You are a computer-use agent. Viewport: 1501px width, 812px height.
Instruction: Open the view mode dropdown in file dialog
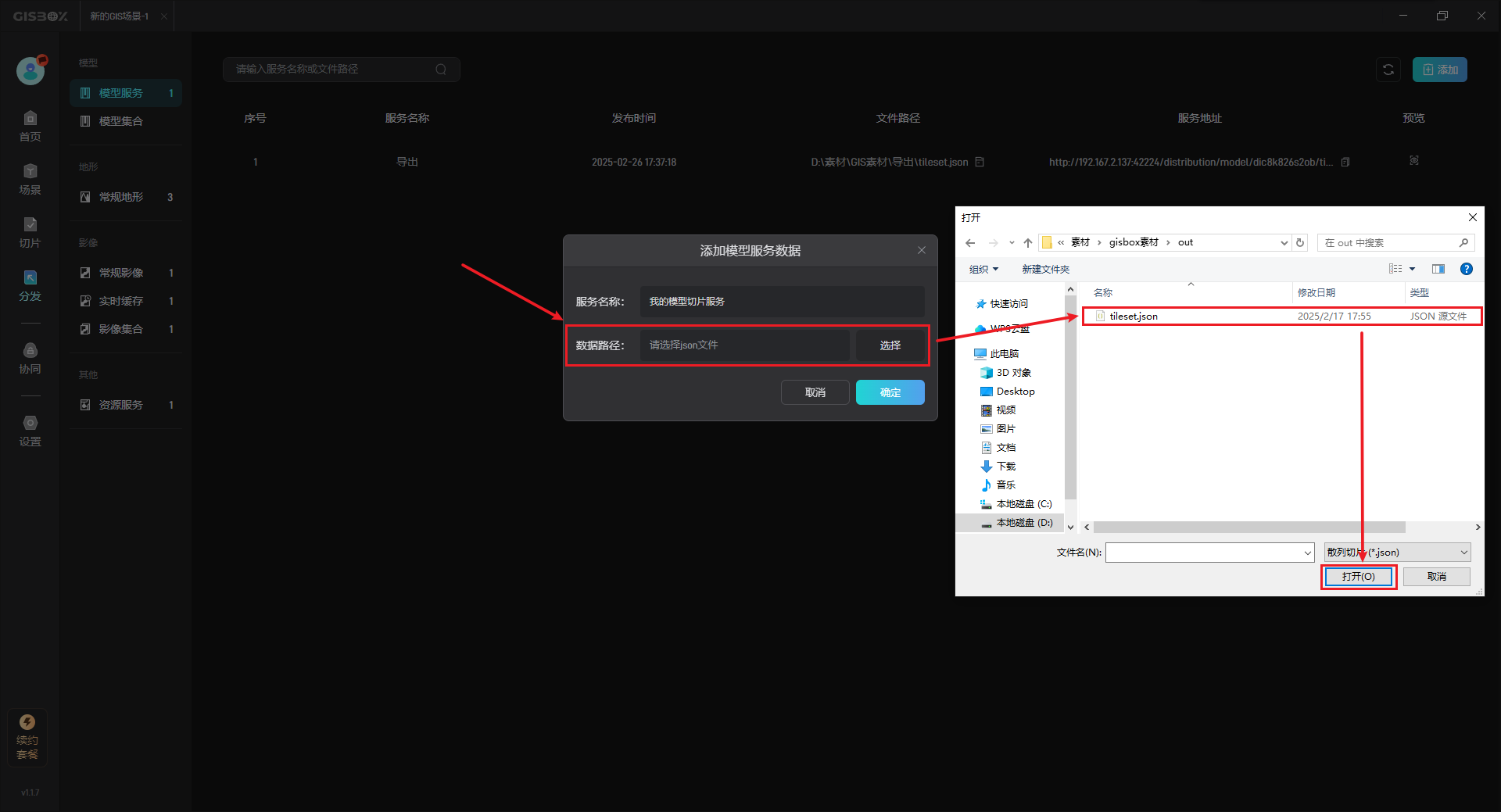tap(1413, 269)
